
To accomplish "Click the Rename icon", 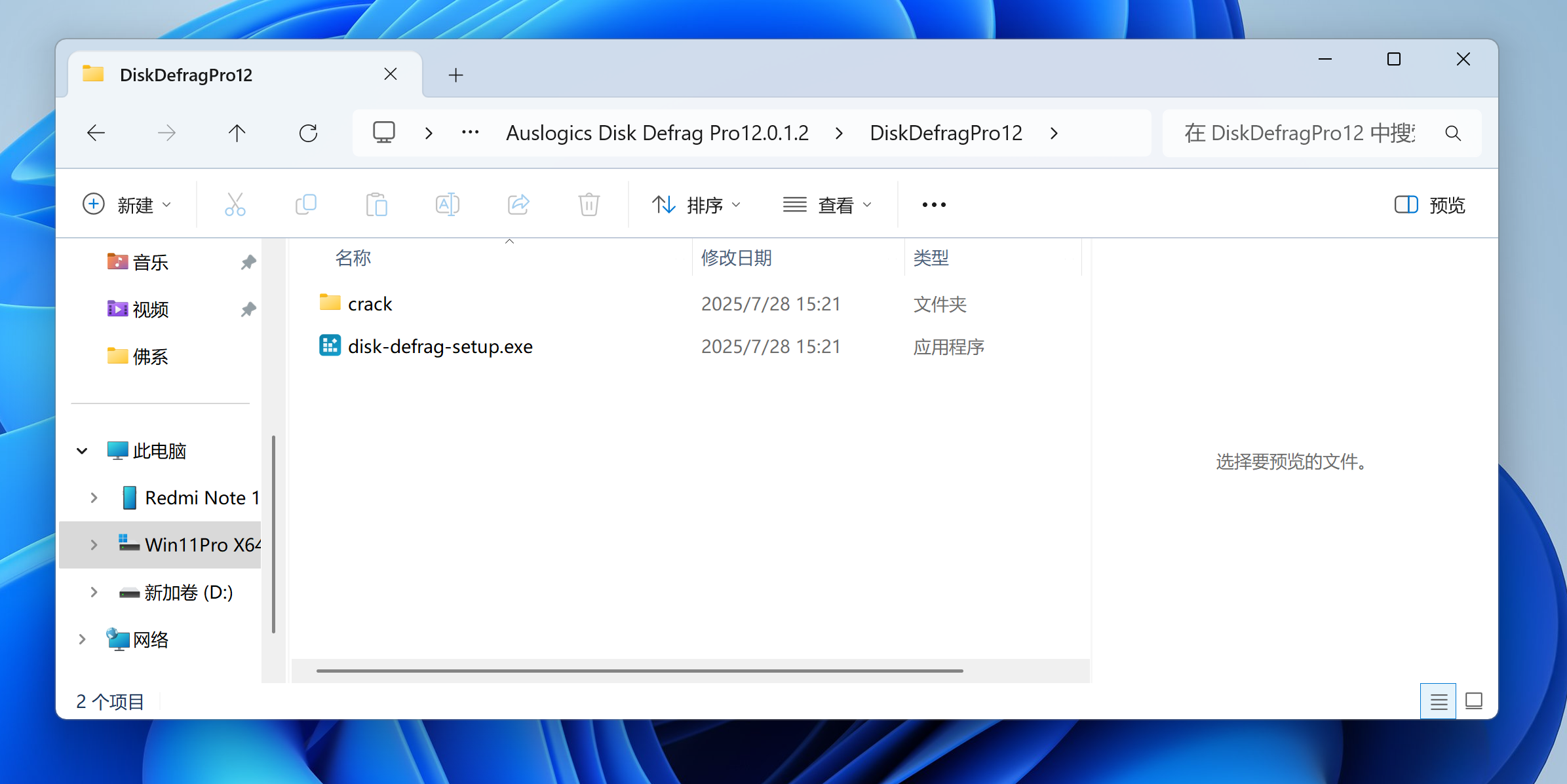I will pyautogui.click(x=448, y=205).
